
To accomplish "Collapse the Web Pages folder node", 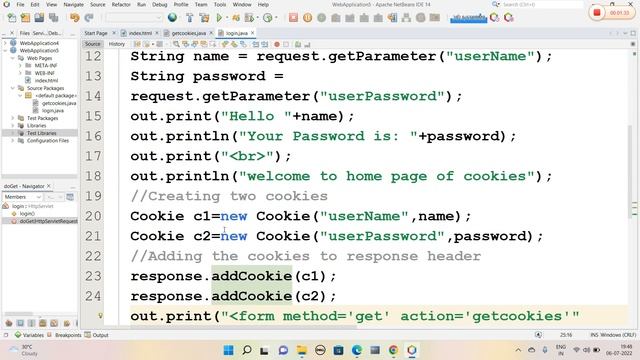I will (x=13, y=58).
